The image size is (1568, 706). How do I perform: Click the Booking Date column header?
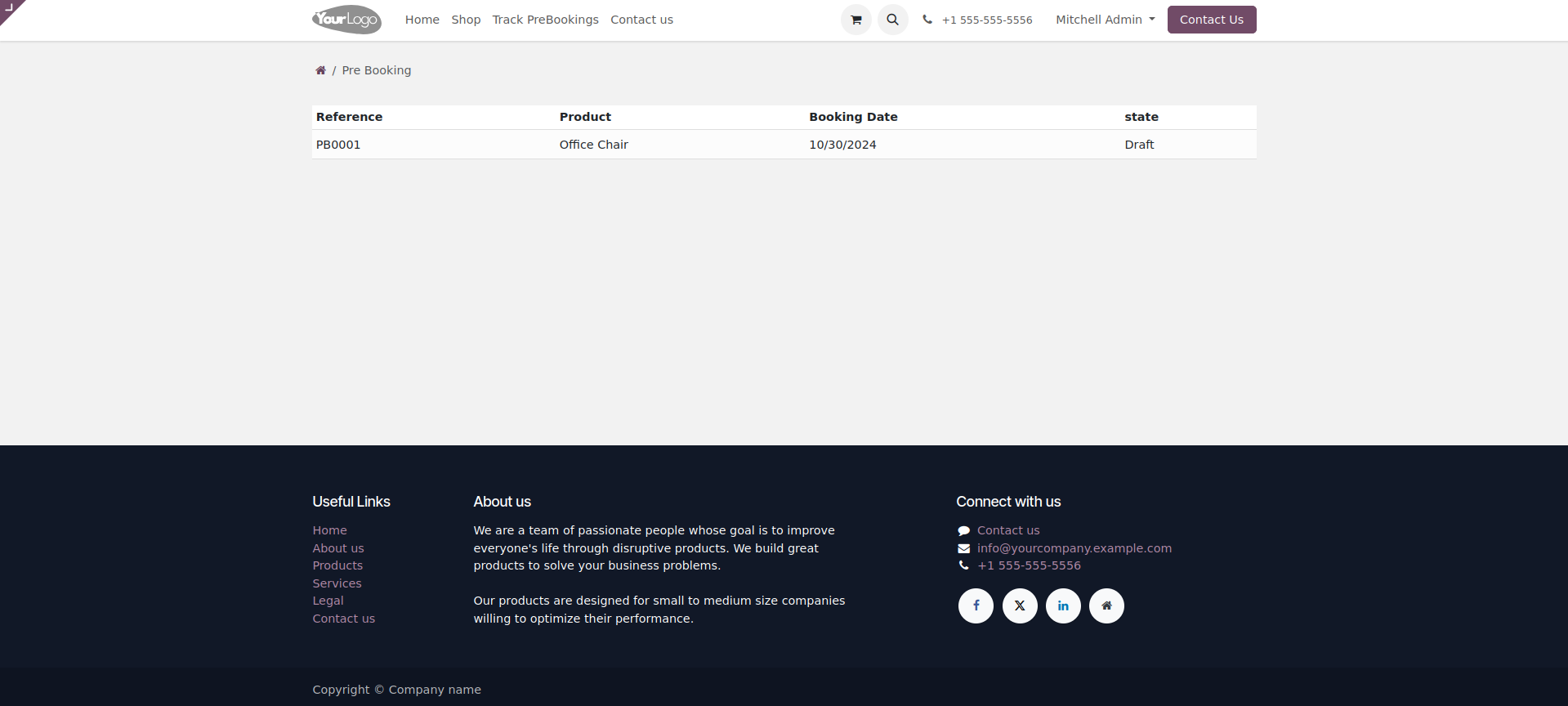pyautogui.click(x=853, y=117)
